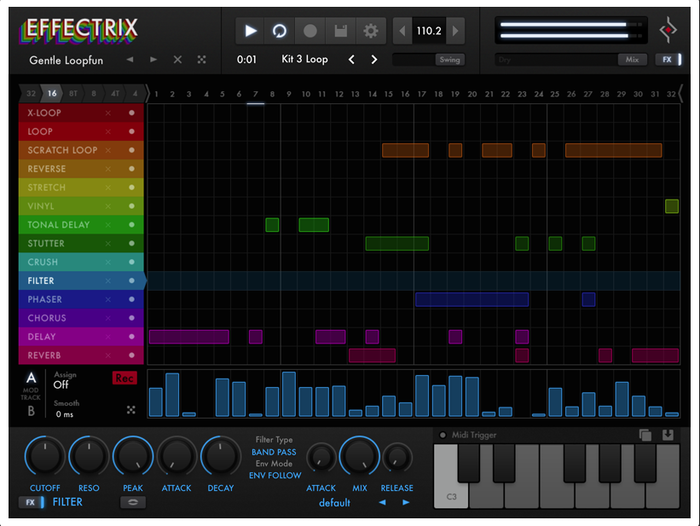The height and width of the screenshot is (526, 700).
Task: Switch to mod track A
Action: pos(31,378)
